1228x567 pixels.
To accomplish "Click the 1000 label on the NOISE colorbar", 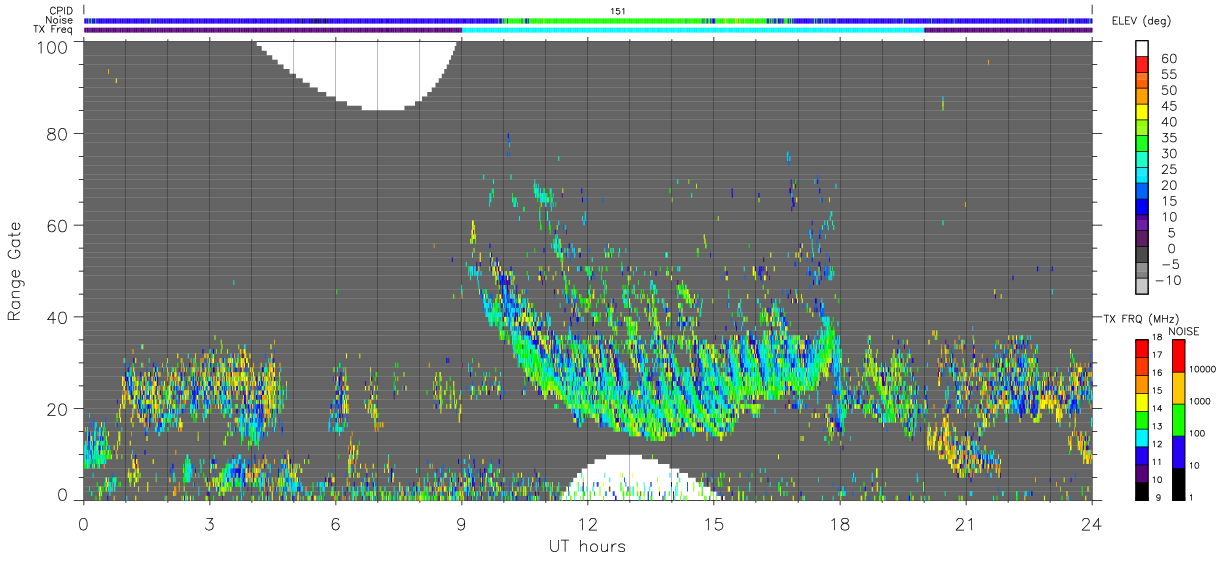I will pos(1202,401).
